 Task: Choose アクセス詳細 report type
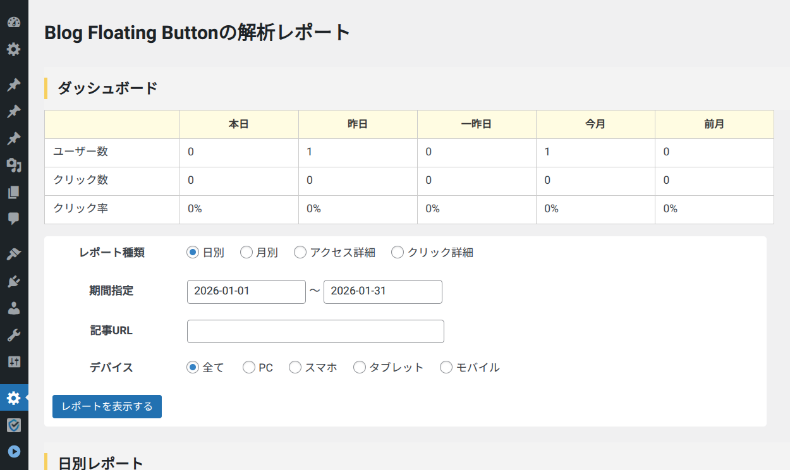[300, 252]
